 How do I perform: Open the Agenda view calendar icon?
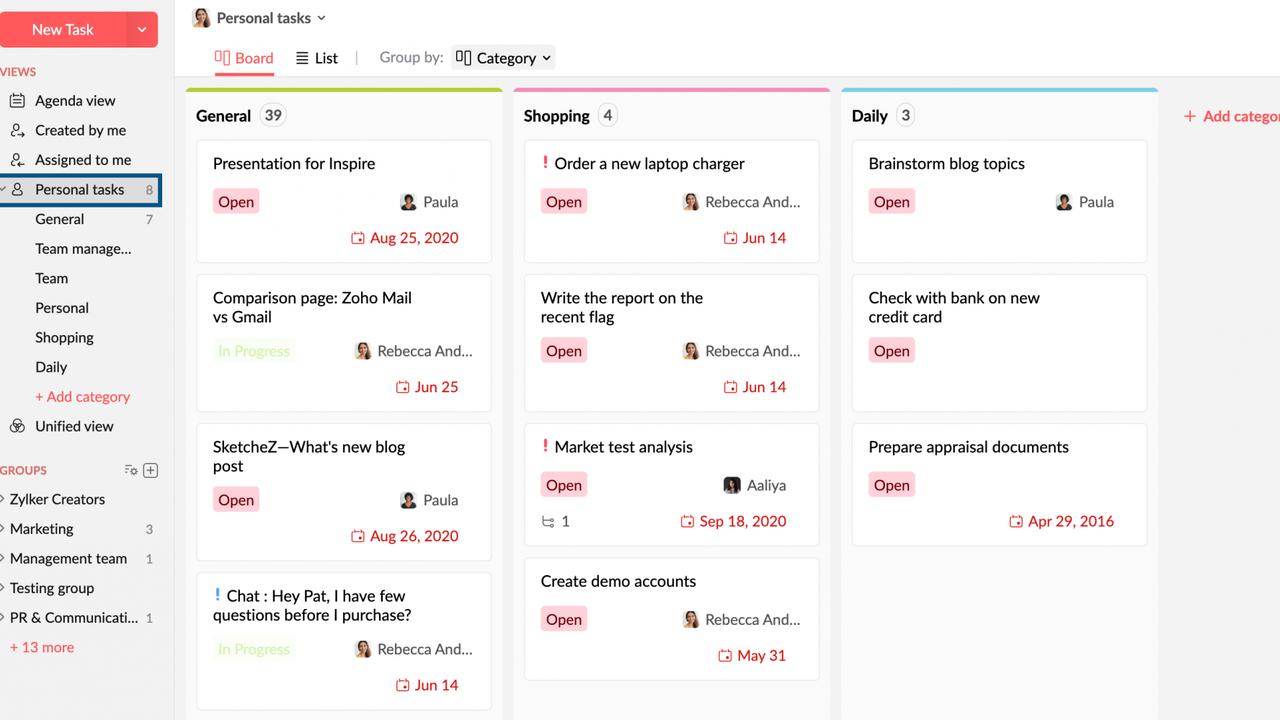point(17,101)
